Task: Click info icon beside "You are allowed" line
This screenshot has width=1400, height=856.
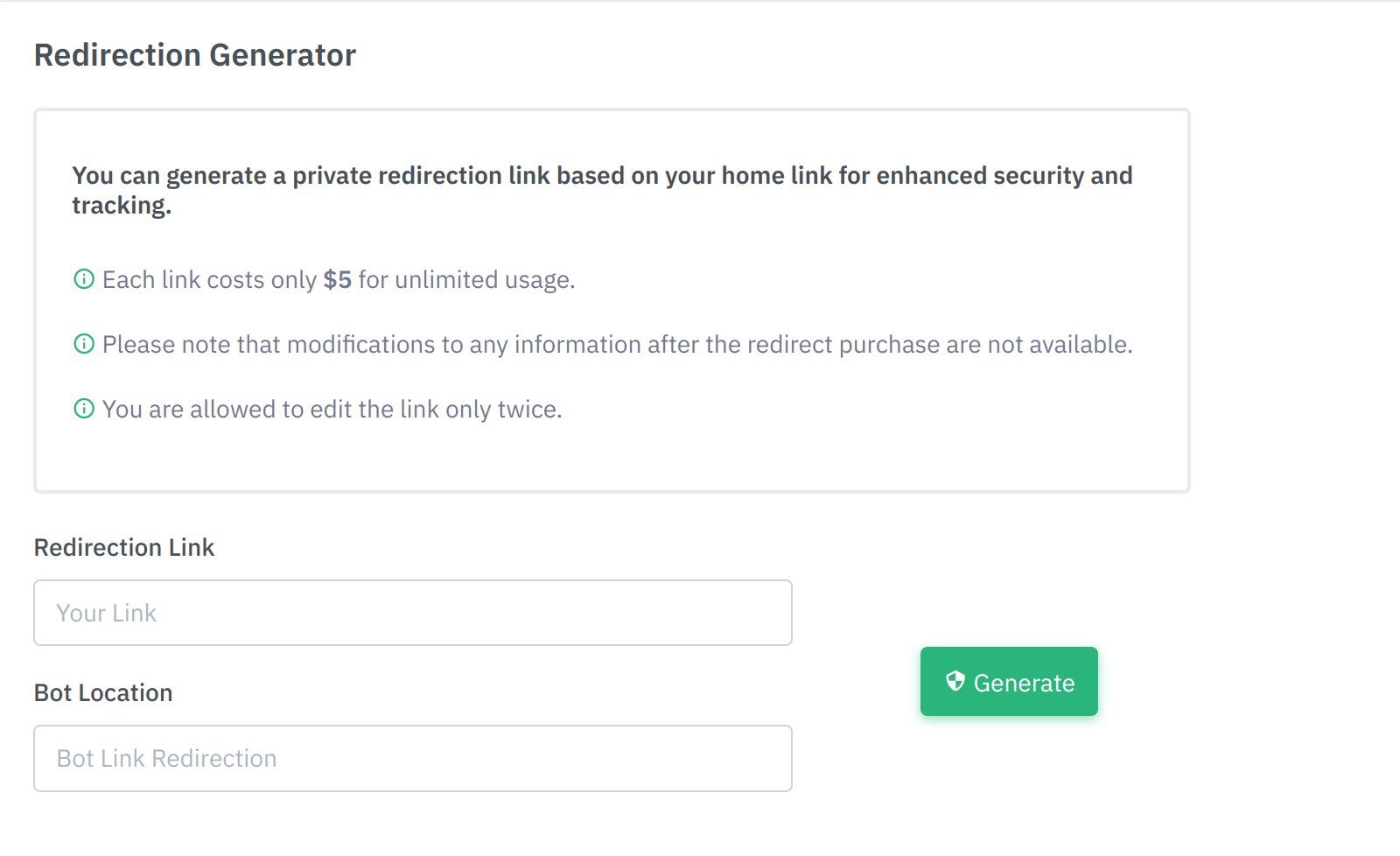Action: (x=84, y=409)
